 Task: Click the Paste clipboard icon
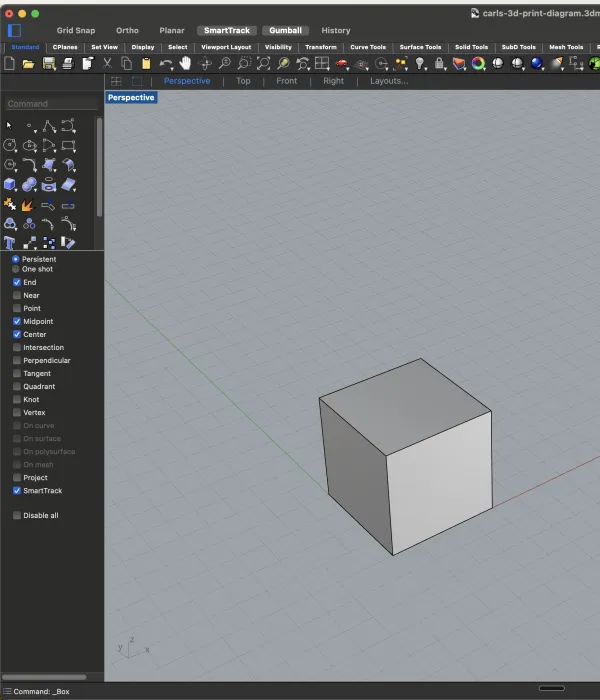(146, 63)
